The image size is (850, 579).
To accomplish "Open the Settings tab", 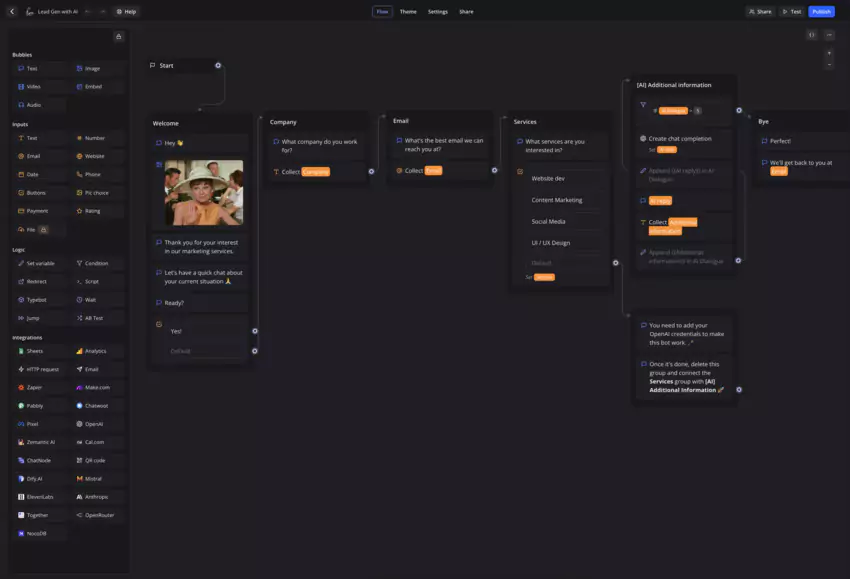I will (438, 11).
